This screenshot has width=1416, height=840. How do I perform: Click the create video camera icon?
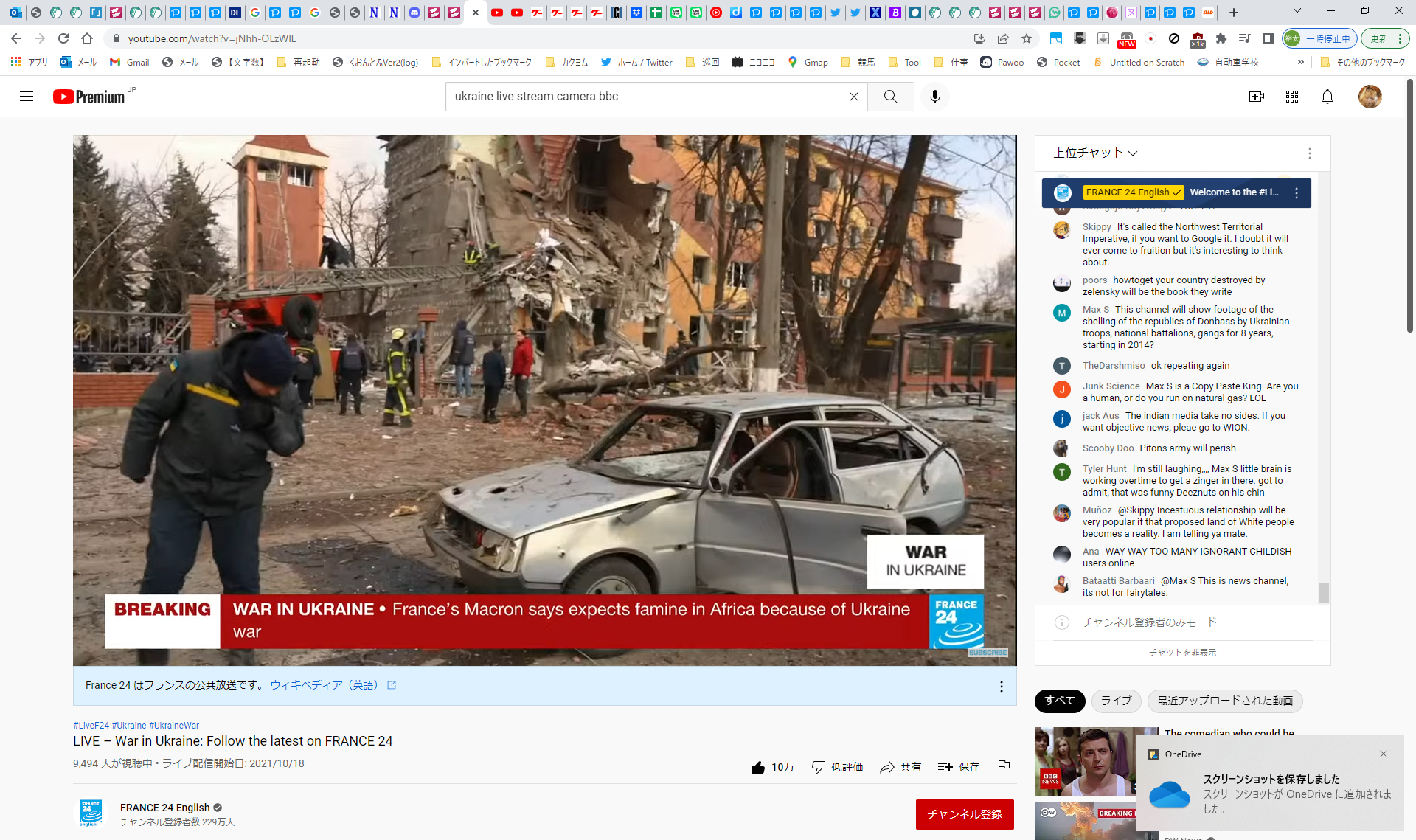[1256, 97]
